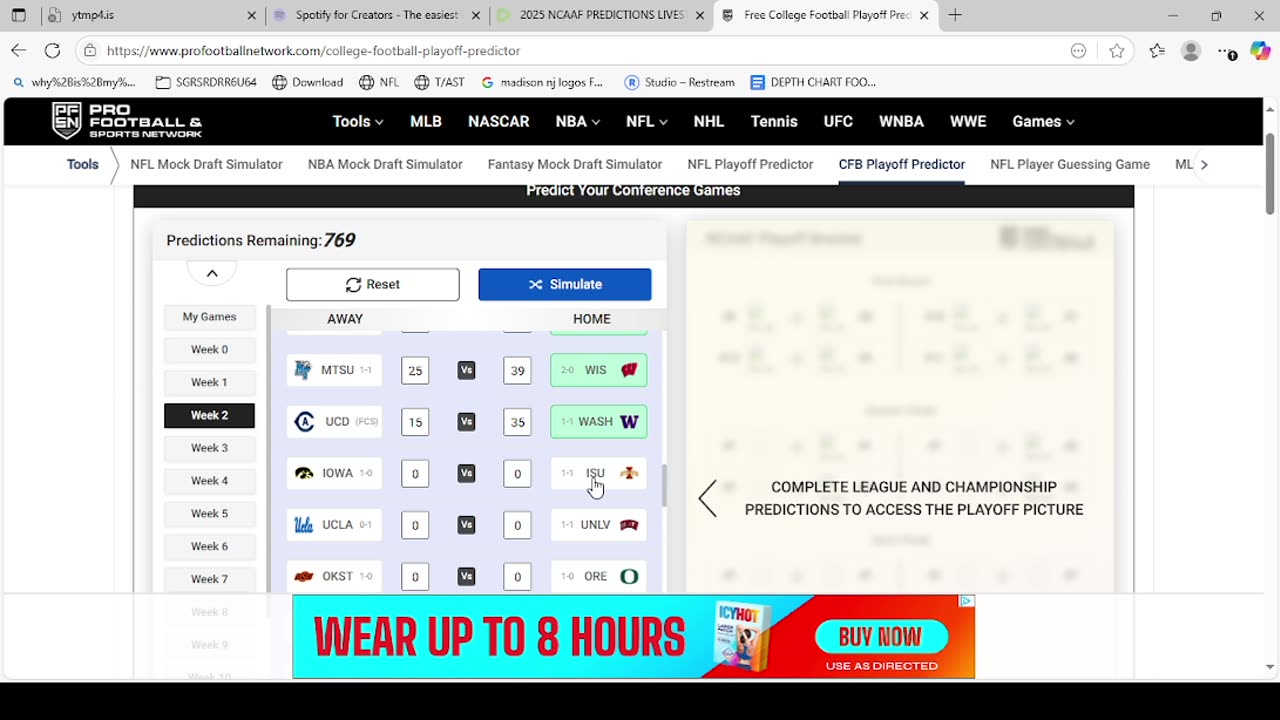Open the Tennis menu item
This screenshot has height=720, width=1280.
[774, 121]
